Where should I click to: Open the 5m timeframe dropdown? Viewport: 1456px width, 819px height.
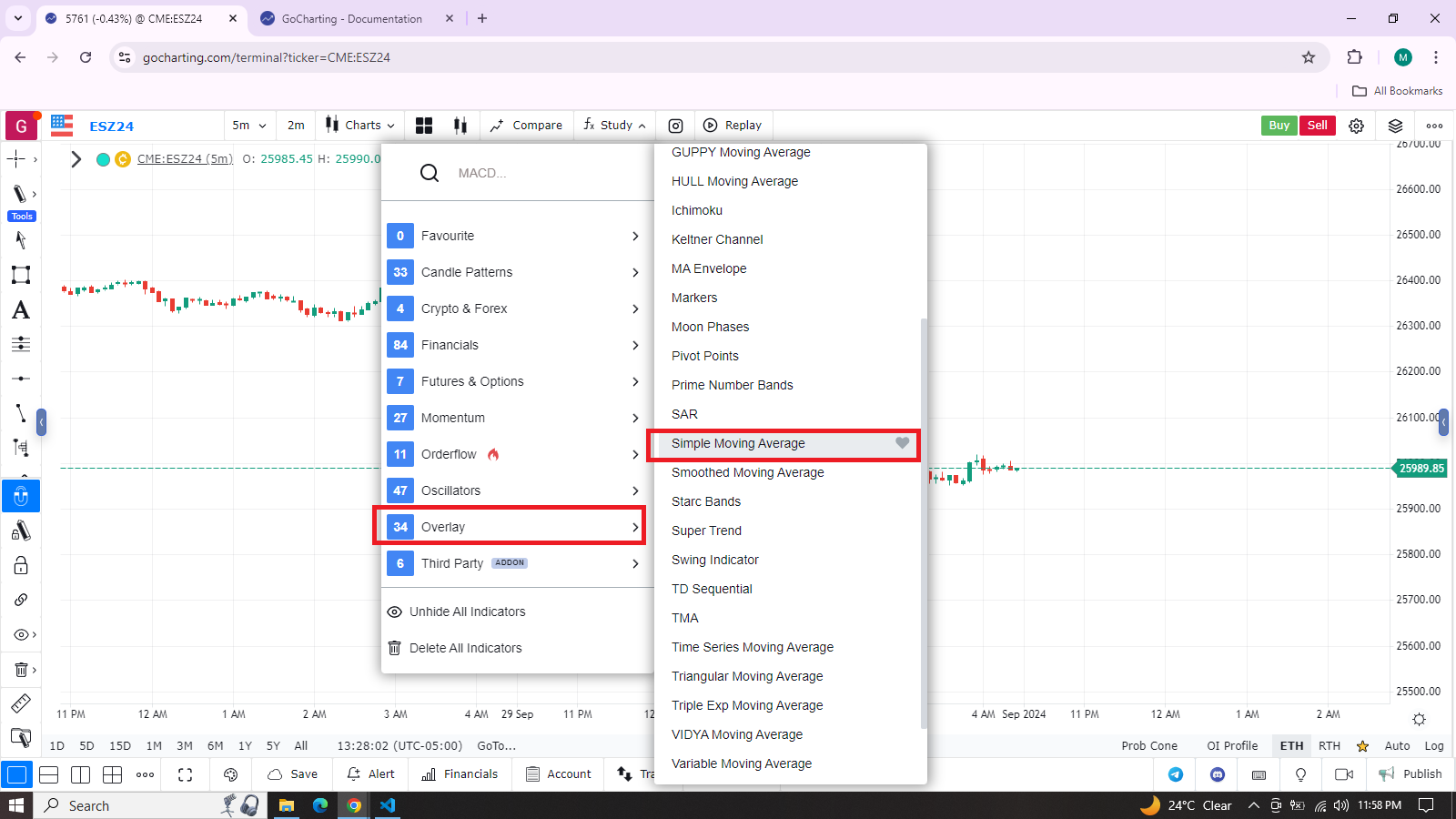tap(249, 126)
